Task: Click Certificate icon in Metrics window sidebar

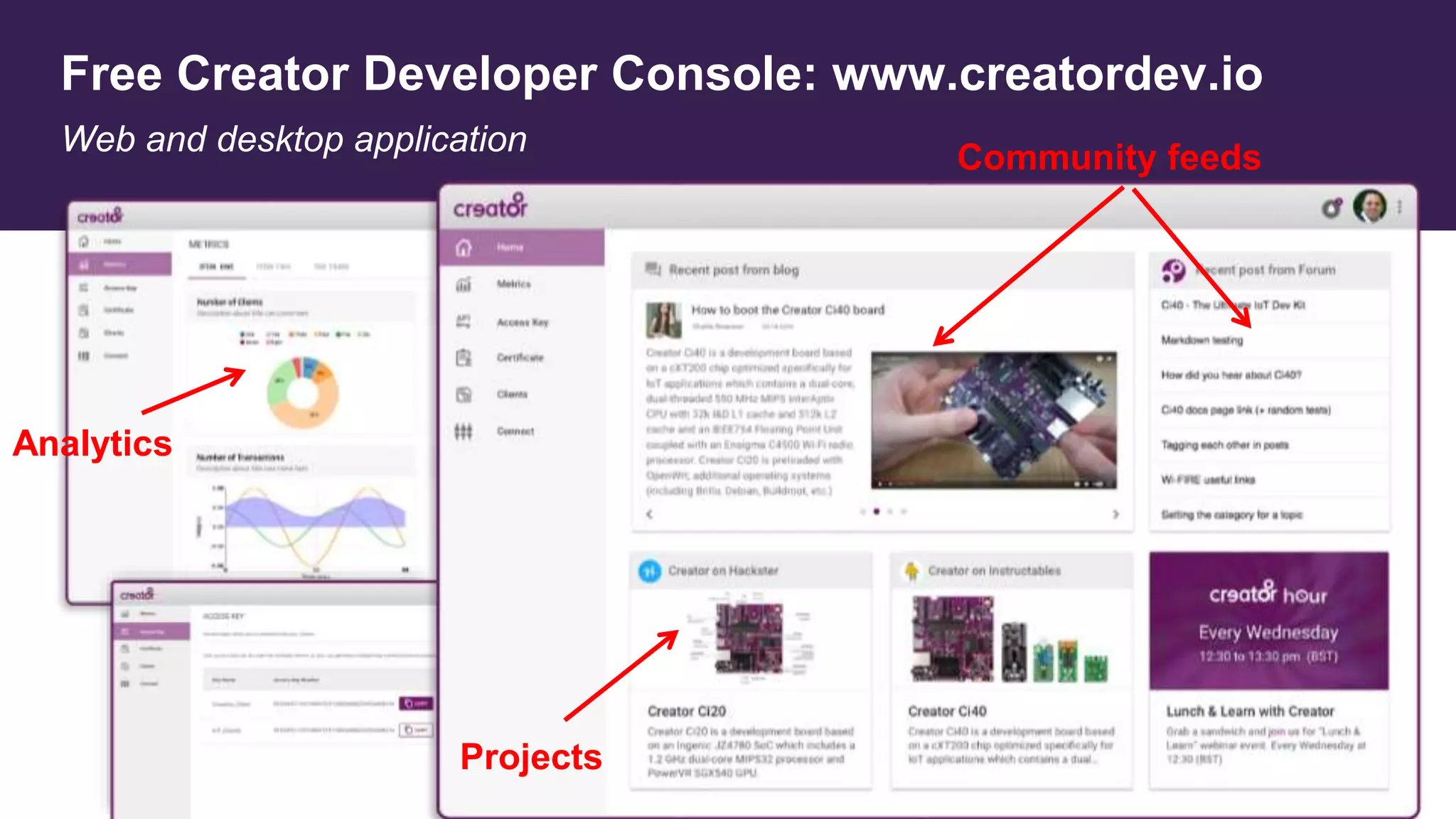Action: [84, 310]
